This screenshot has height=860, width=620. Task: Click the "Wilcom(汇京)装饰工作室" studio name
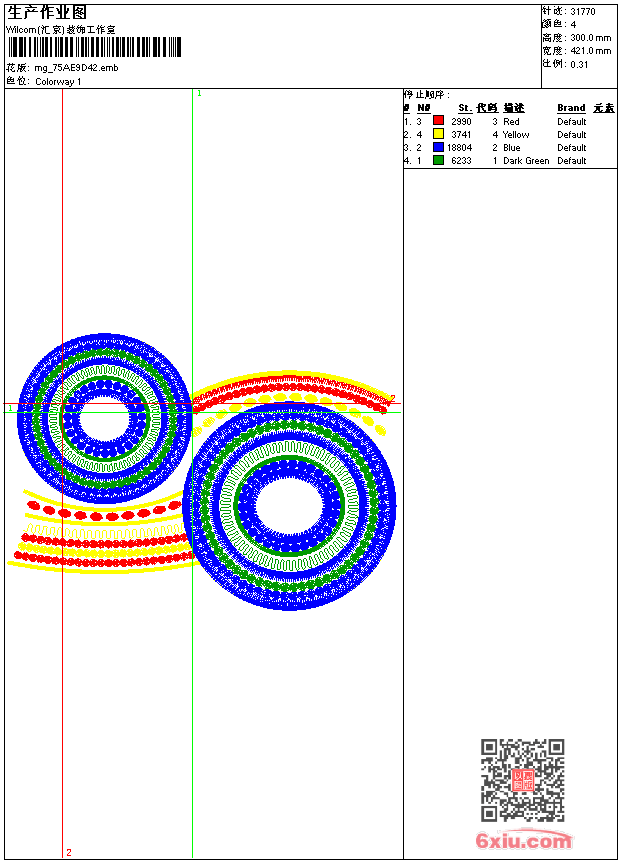[61, 30]
